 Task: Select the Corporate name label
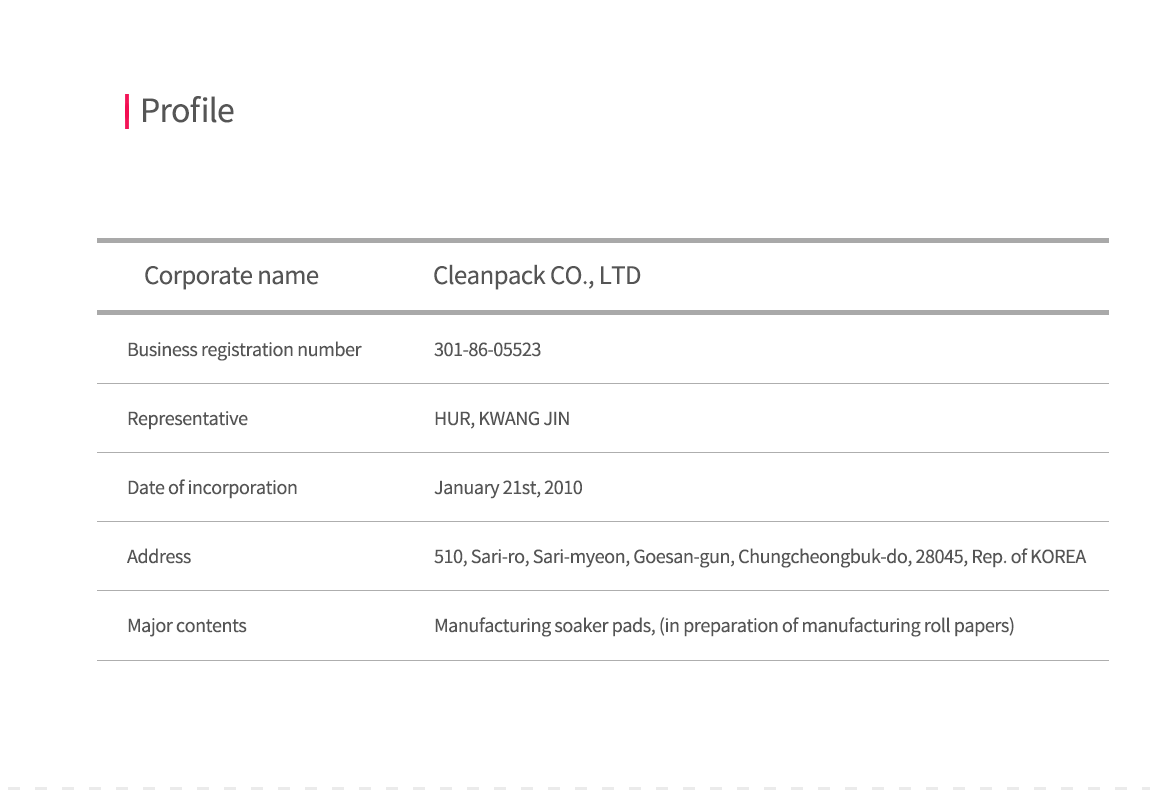pos(231,276)
